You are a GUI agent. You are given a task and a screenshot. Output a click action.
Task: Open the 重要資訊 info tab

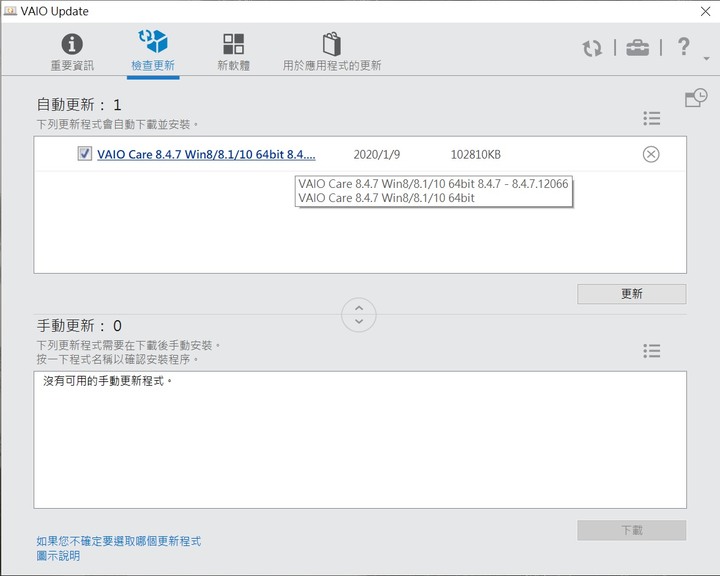point(72,52)
